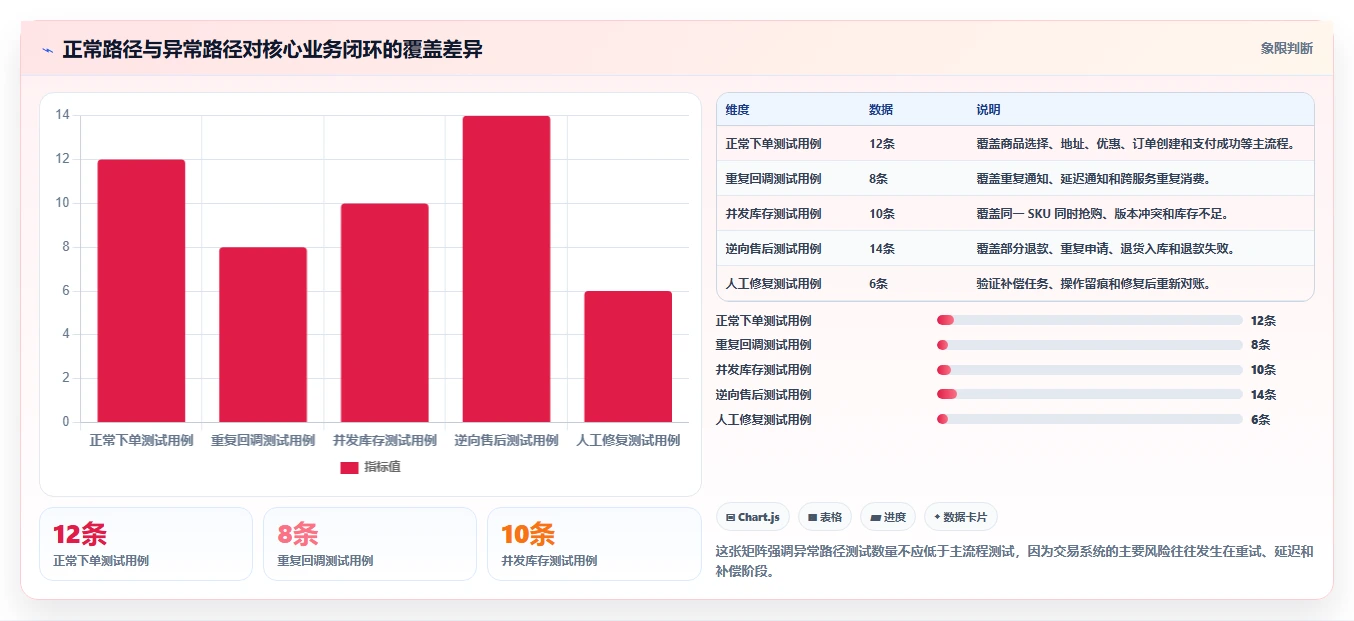This screenshot has height=621, width=1354.
Task: Click the 12条 value beside the progress bar
Action: click(x=1263, y=321)
